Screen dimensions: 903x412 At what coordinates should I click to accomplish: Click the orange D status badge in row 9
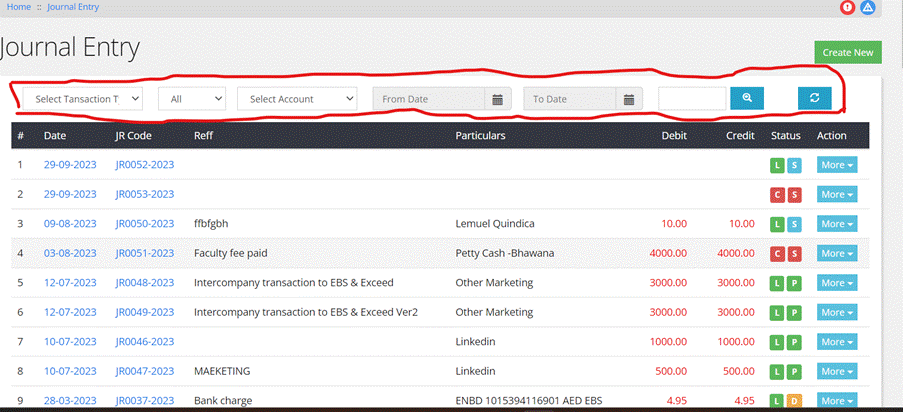pyautogui.click(x=794, y=401)
